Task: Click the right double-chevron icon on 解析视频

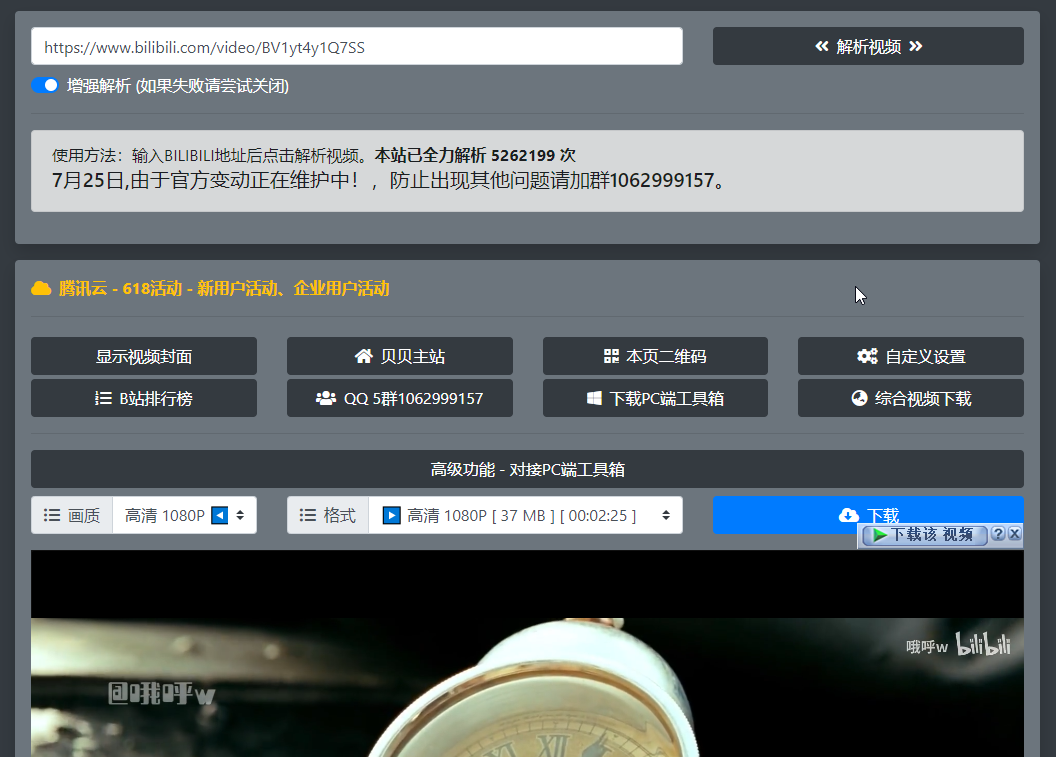Action: click(915, 46)
